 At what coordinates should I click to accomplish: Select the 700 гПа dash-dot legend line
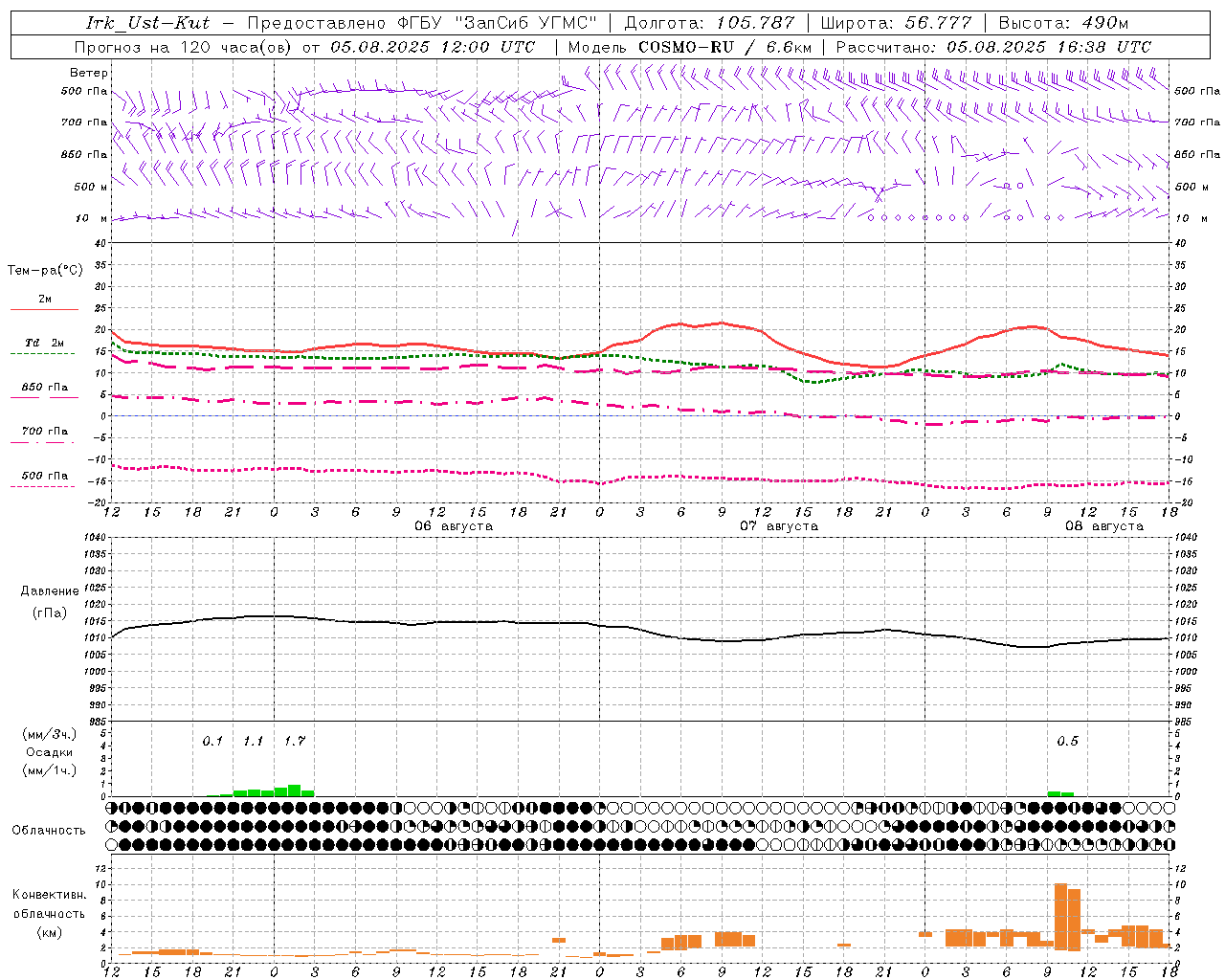click(x=42, y=442)
